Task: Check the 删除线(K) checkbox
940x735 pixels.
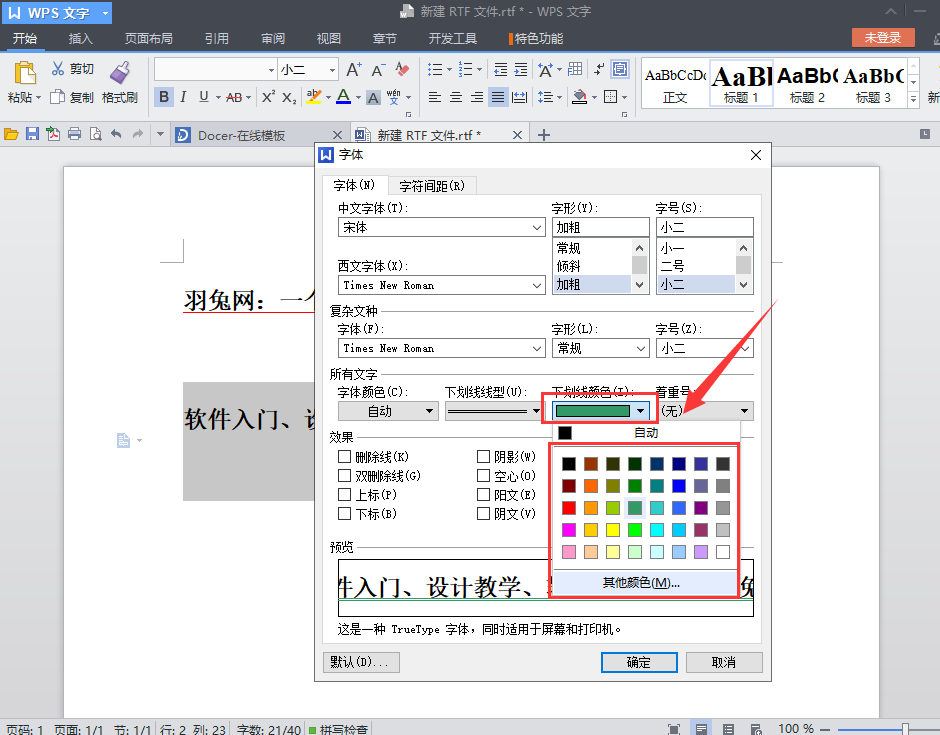Action: [x=344, y=457]
